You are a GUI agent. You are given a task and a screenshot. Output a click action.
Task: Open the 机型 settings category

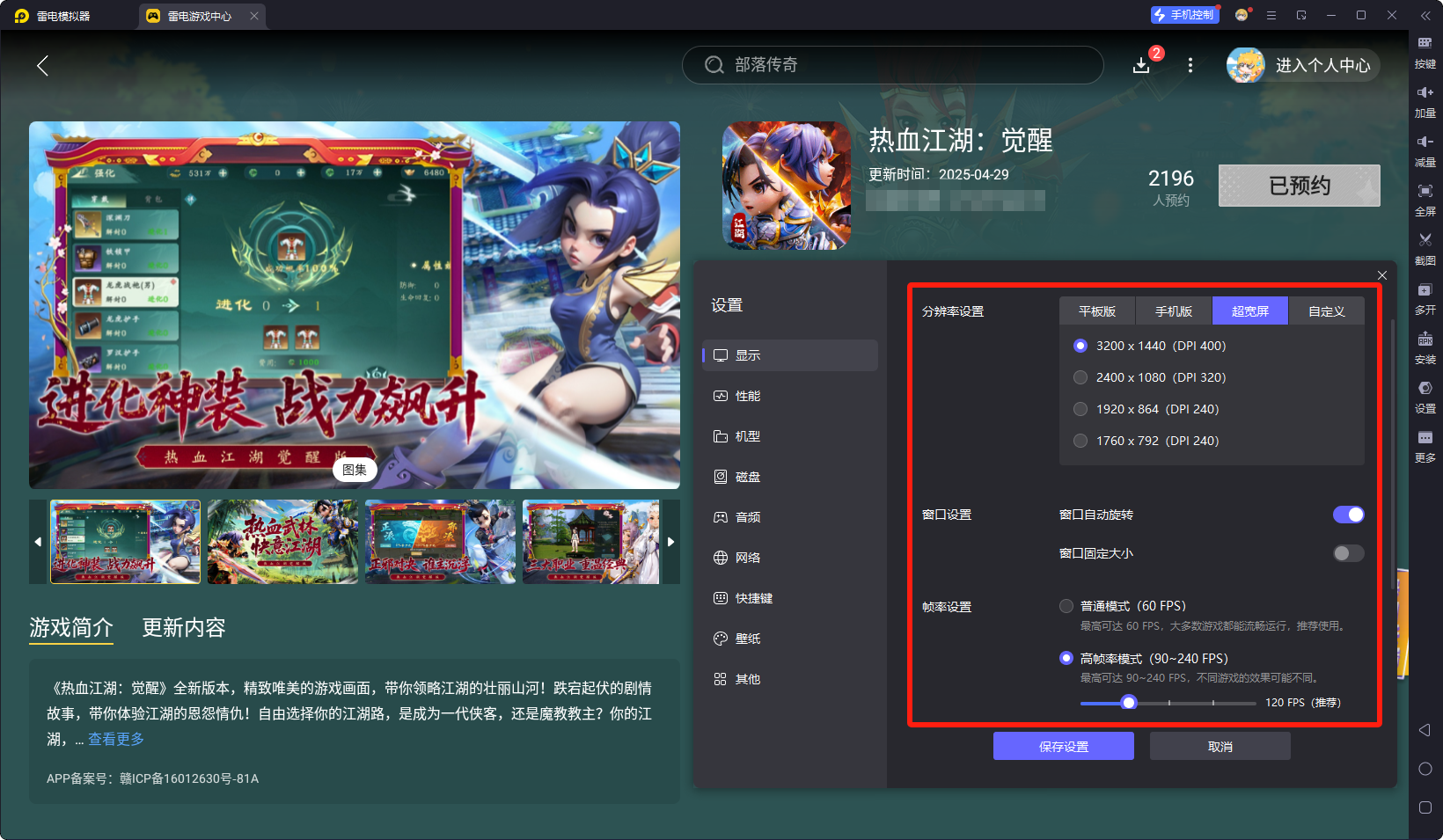pyautogui.click(x=790, y=436)
